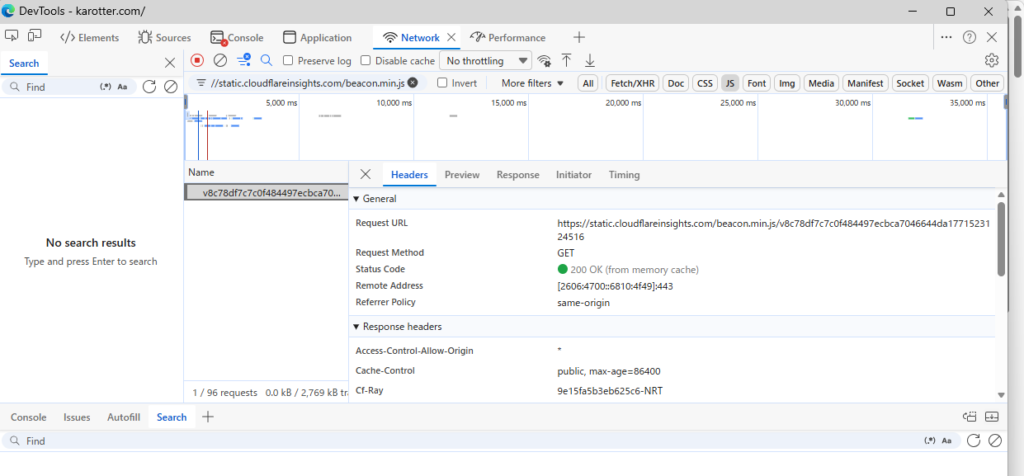Select the Initiator details tab
This screenshot has width=1024, height=476.
coord(573,174)
